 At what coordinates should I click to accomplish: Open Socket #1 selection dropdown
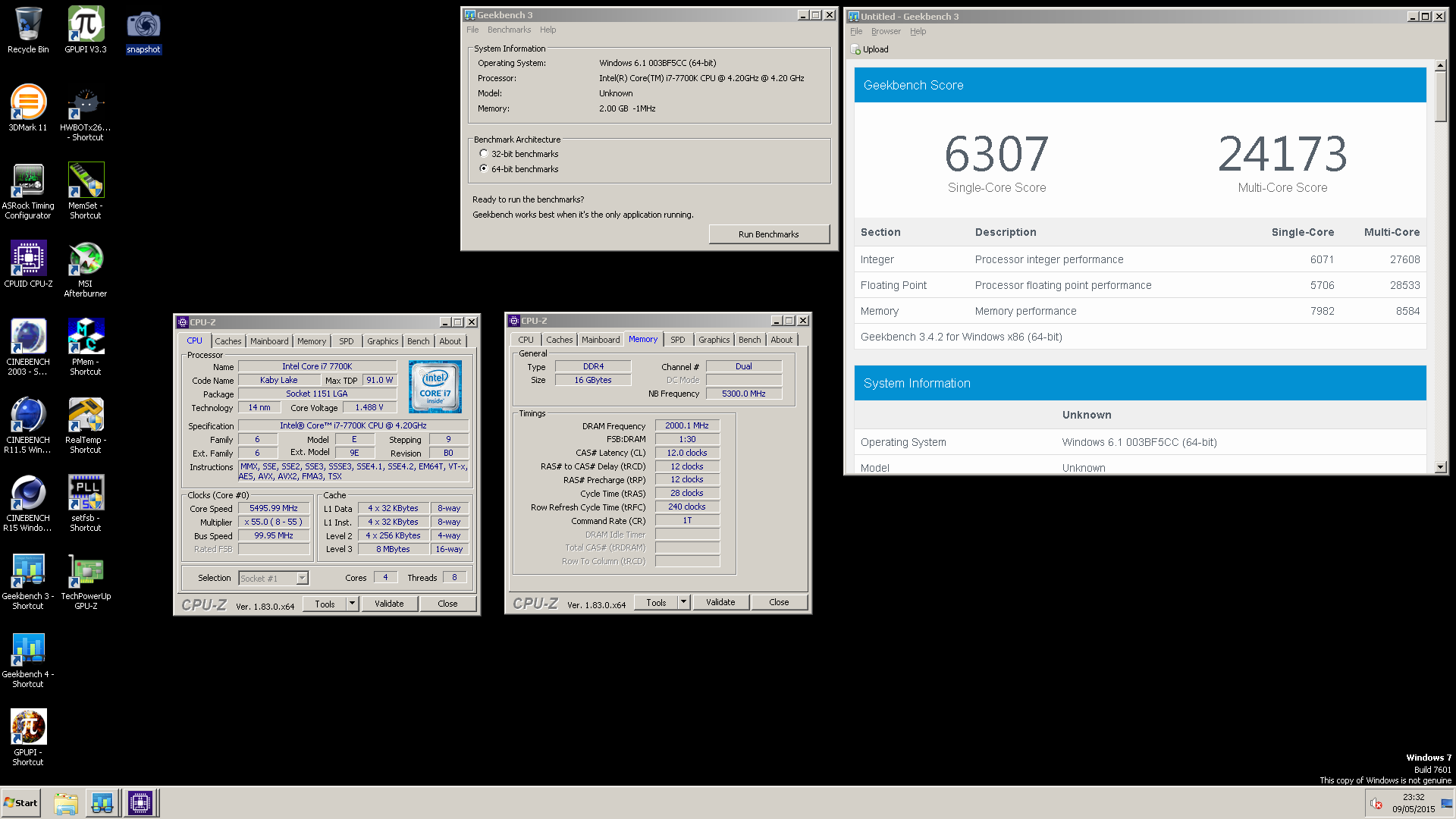[x=273, y=579]
